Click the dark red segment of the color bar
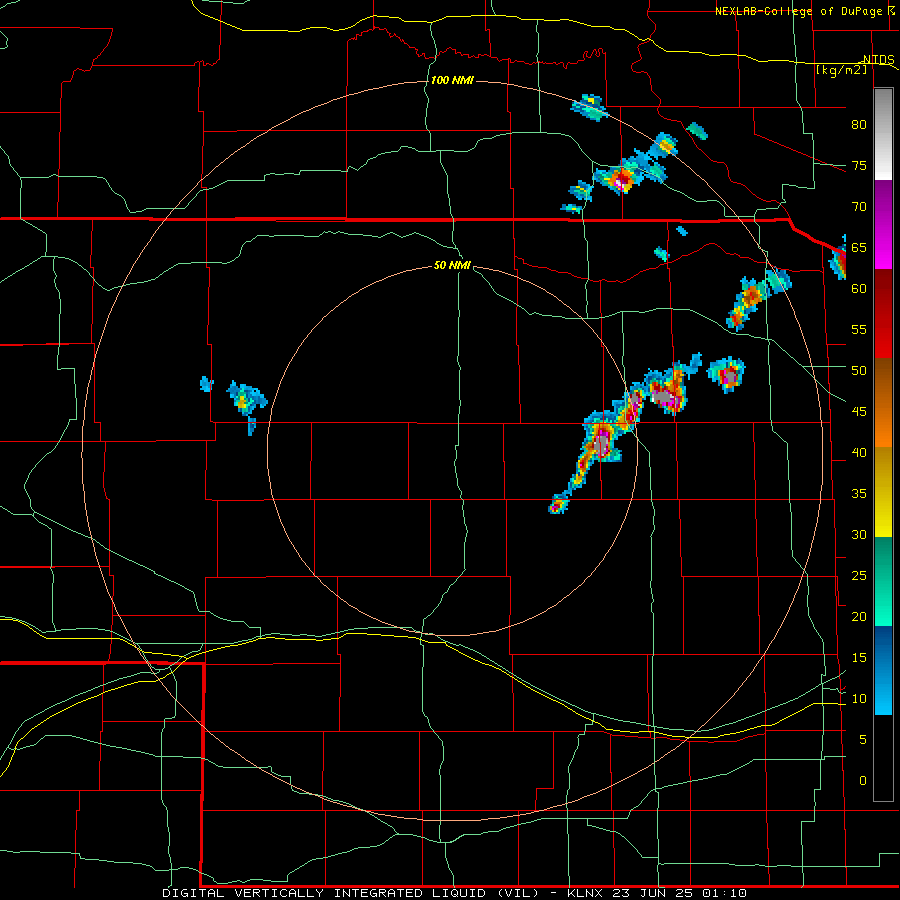 tap(883, 314)
